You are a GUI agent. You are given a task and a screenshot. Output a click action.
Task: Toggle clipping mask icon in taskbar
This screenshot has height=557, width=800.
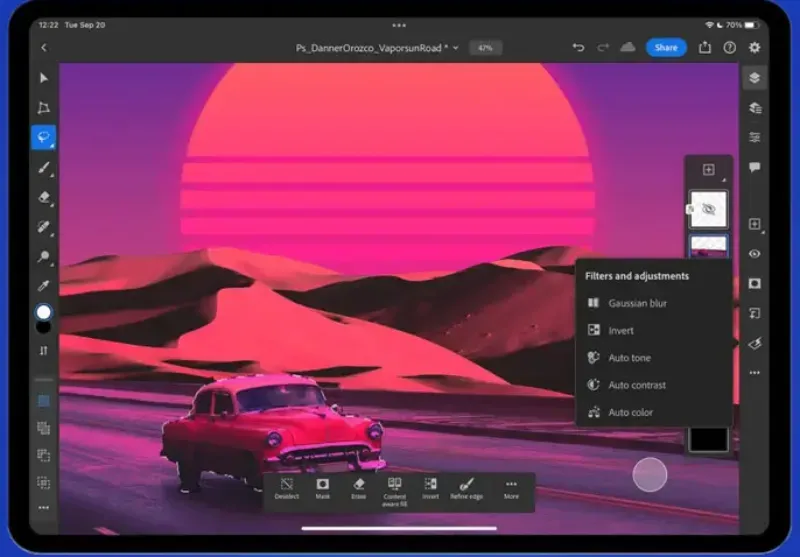pos(755,313)
